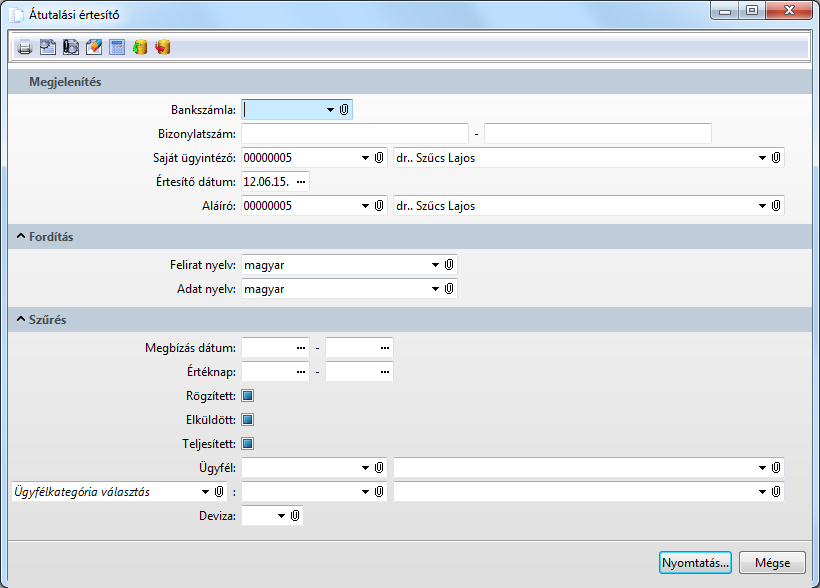Click paperclip icon beside Bankszámla field

pos(344,110)
